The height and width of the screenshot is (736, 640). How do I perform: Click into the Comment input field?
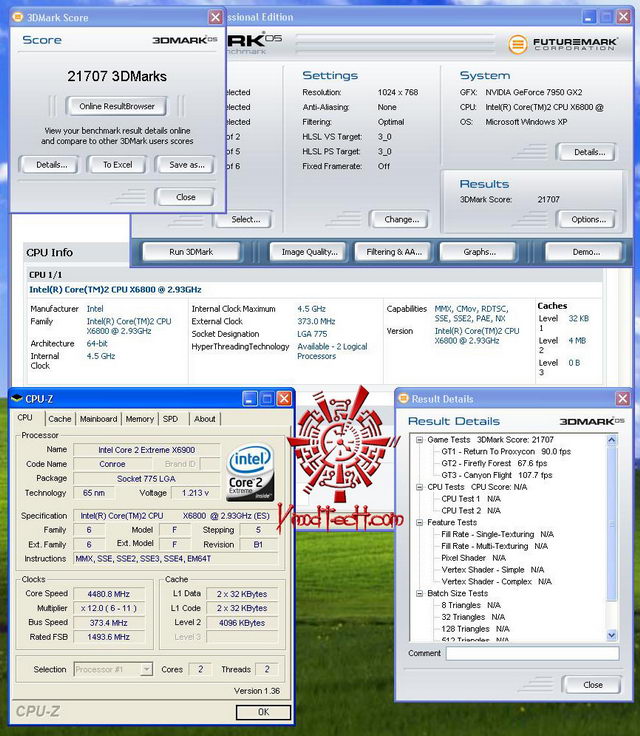532,653
